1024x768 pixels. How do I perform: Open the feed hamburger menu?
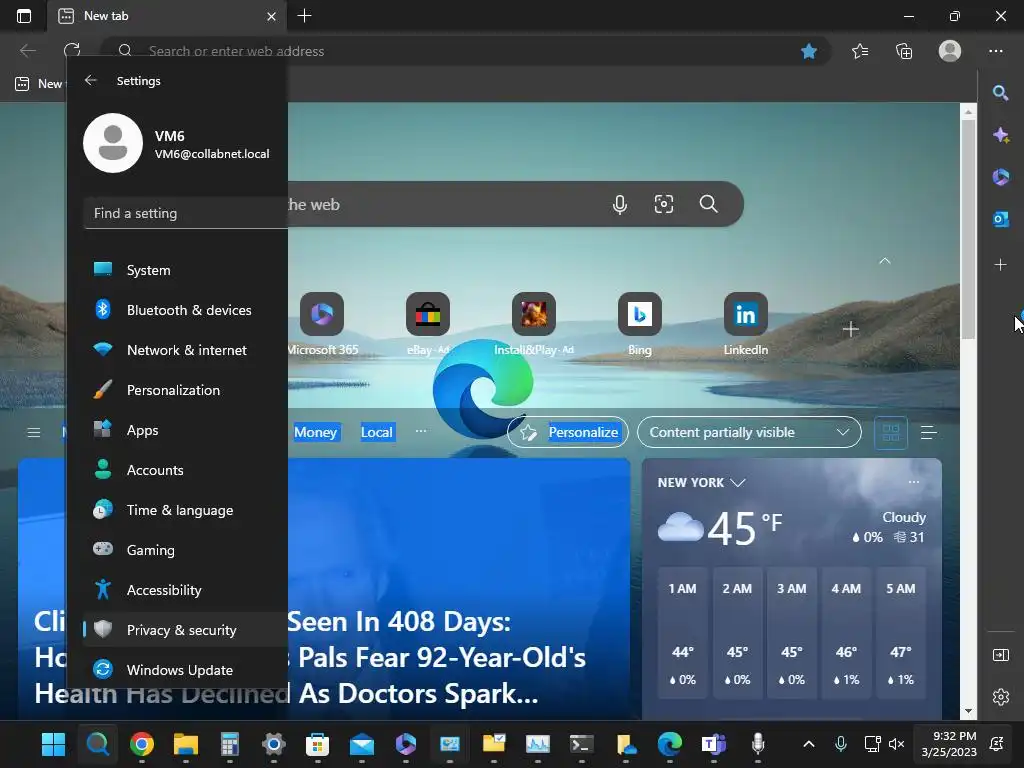pos(34,432)
